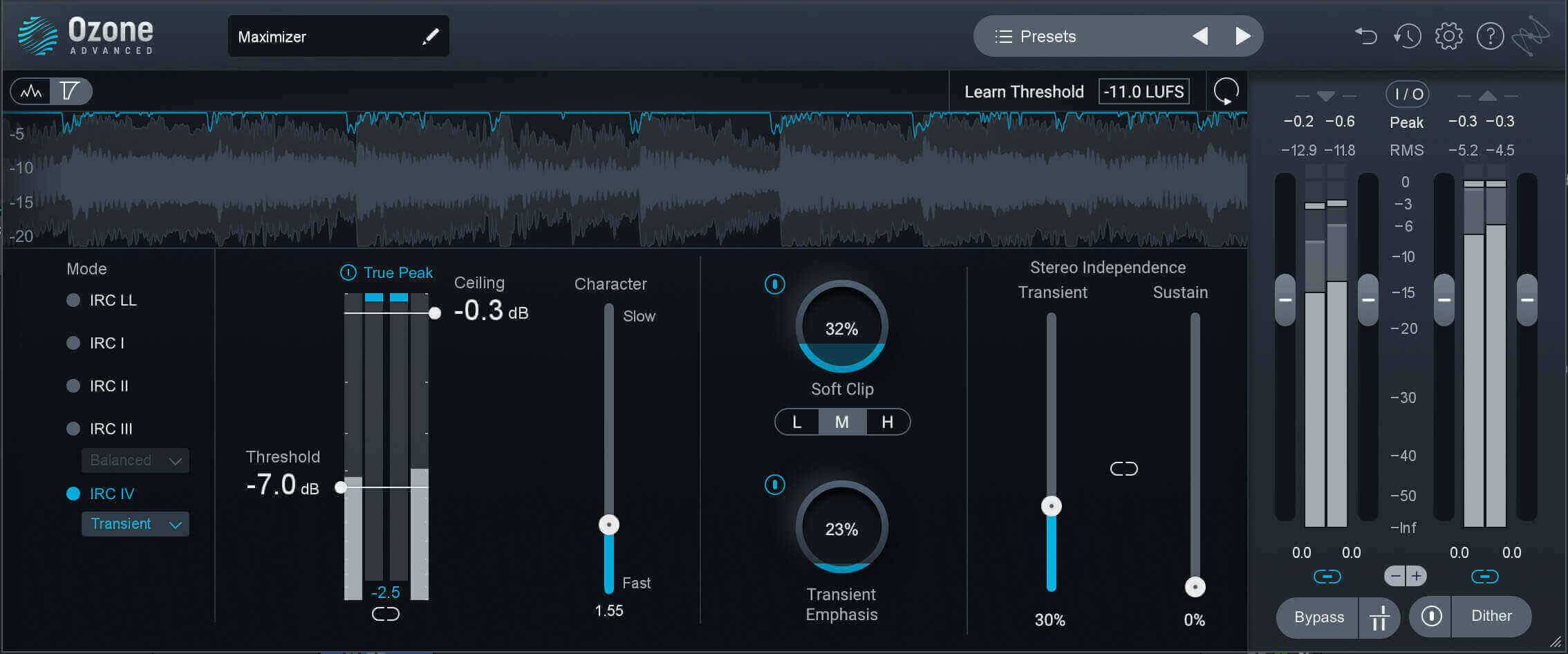Click the iZotope logo icon at top right
Screen dimensions: 1568x654
pos(1531,36)
